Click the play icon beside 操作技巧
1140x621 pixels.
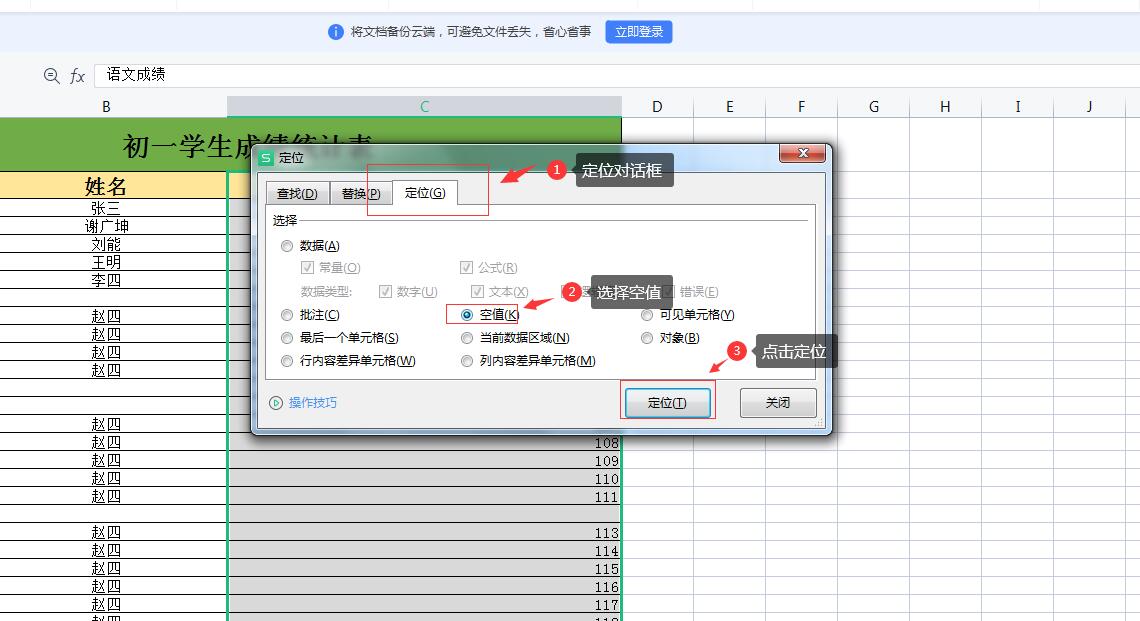[276, 403]
